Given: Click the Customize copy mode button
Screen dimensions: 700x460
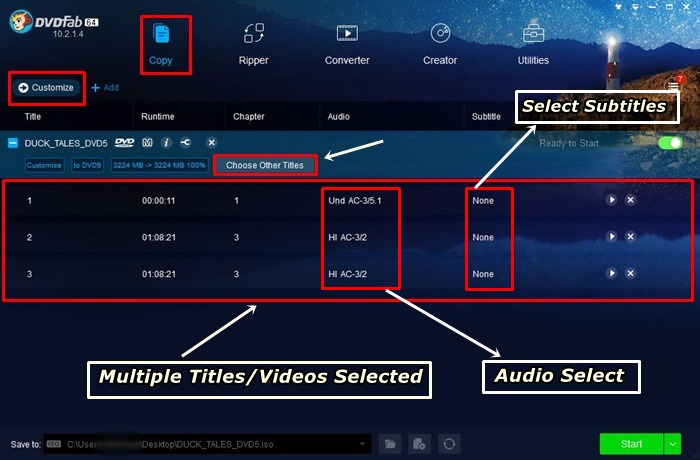Looking at the screenshot, I should point(46,88).
